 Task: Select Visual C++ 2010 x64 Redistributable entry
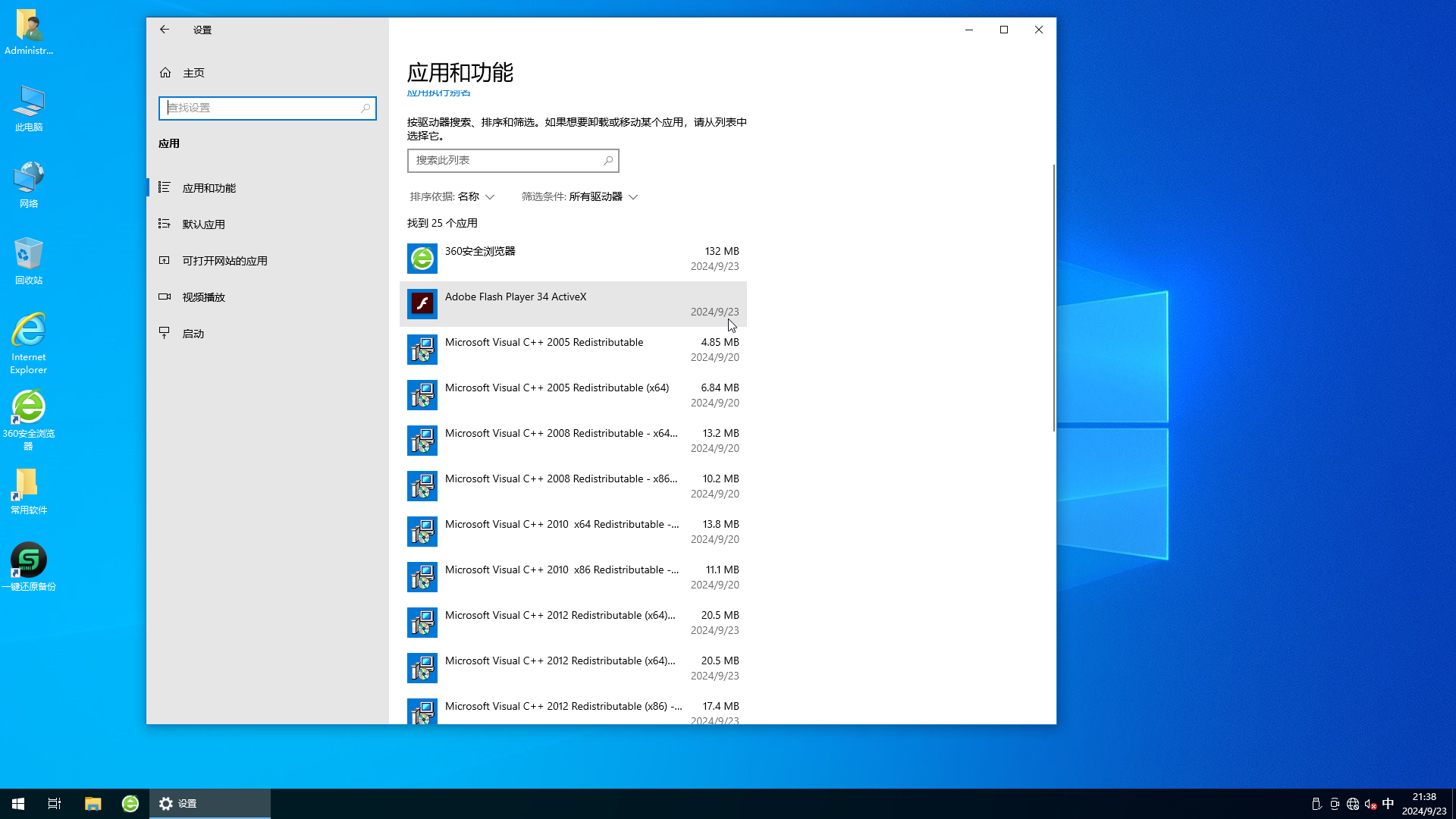click(x=573, y=532)
